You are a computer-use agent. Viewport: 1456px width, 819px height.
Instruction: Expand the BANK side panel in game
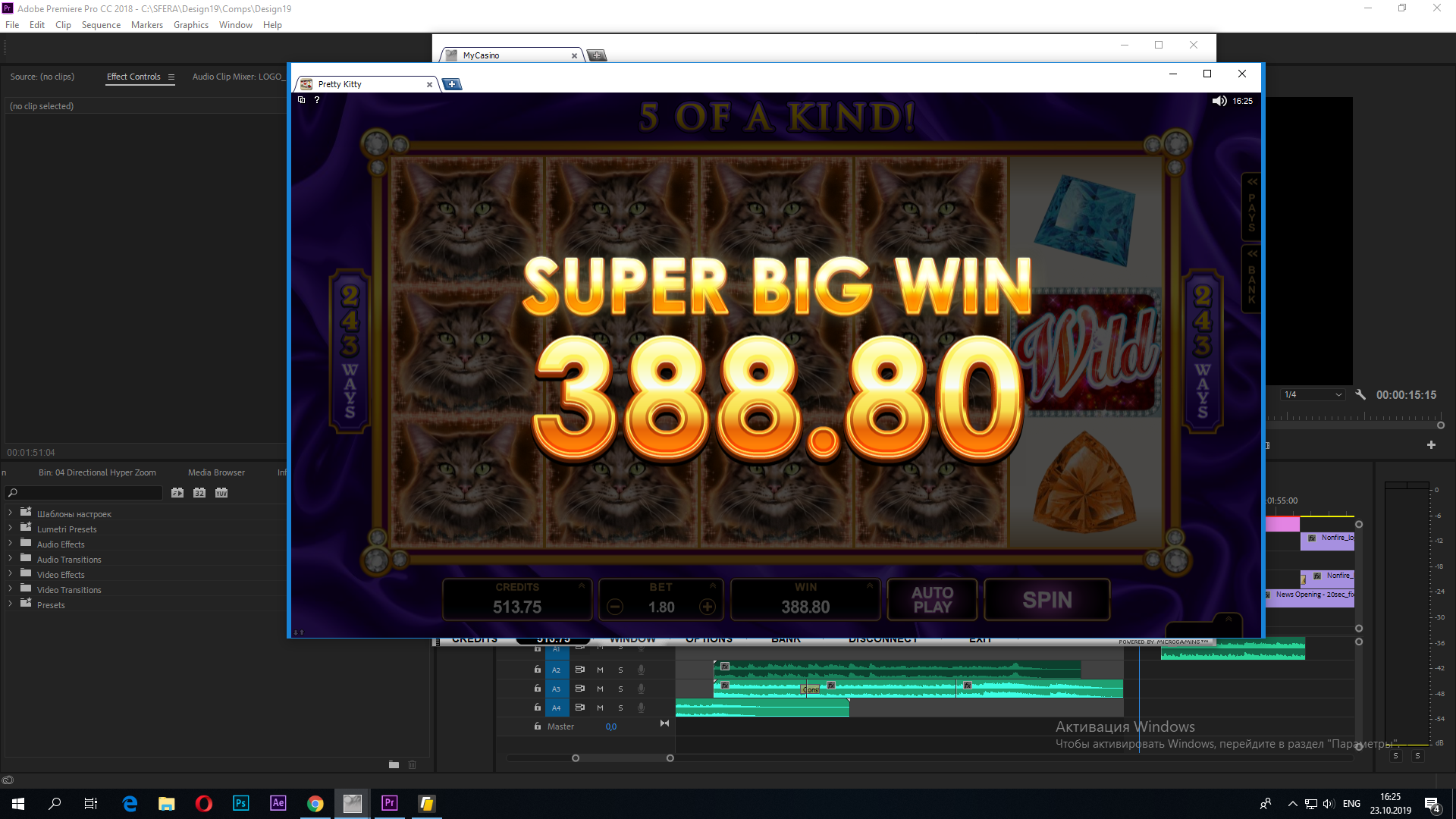click(1251, 278)
